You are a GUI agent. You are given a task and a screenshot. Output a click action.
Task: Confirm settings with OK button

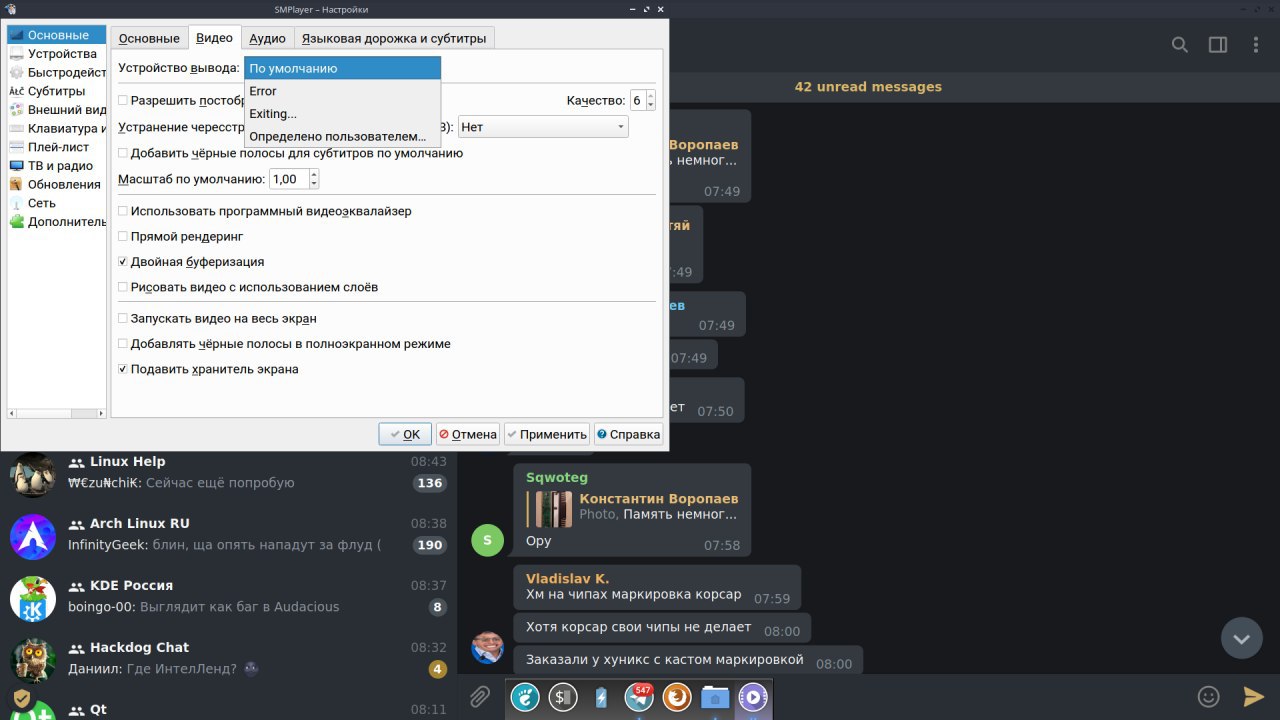coord(405,434)
